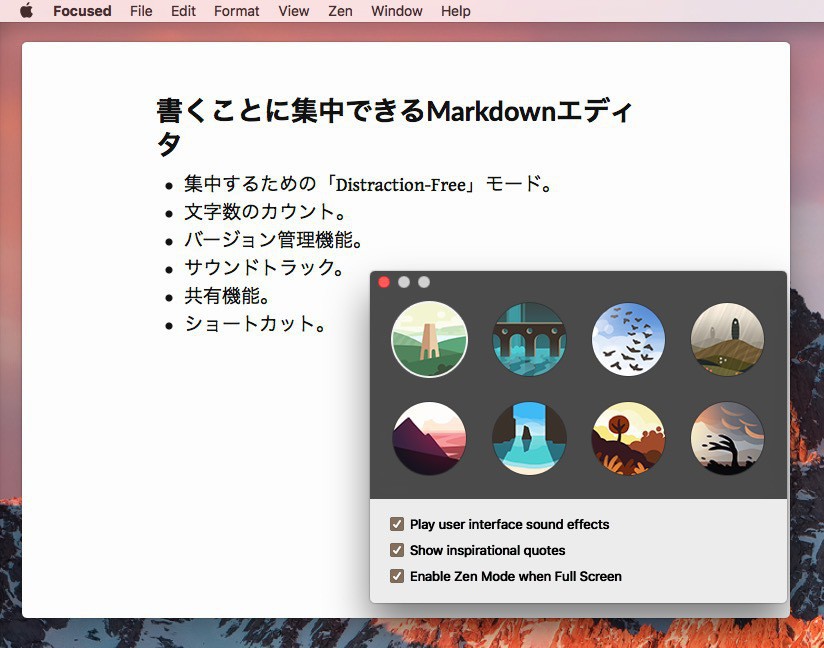
Task: Expand the File menu
Action: tap(141, 11)
